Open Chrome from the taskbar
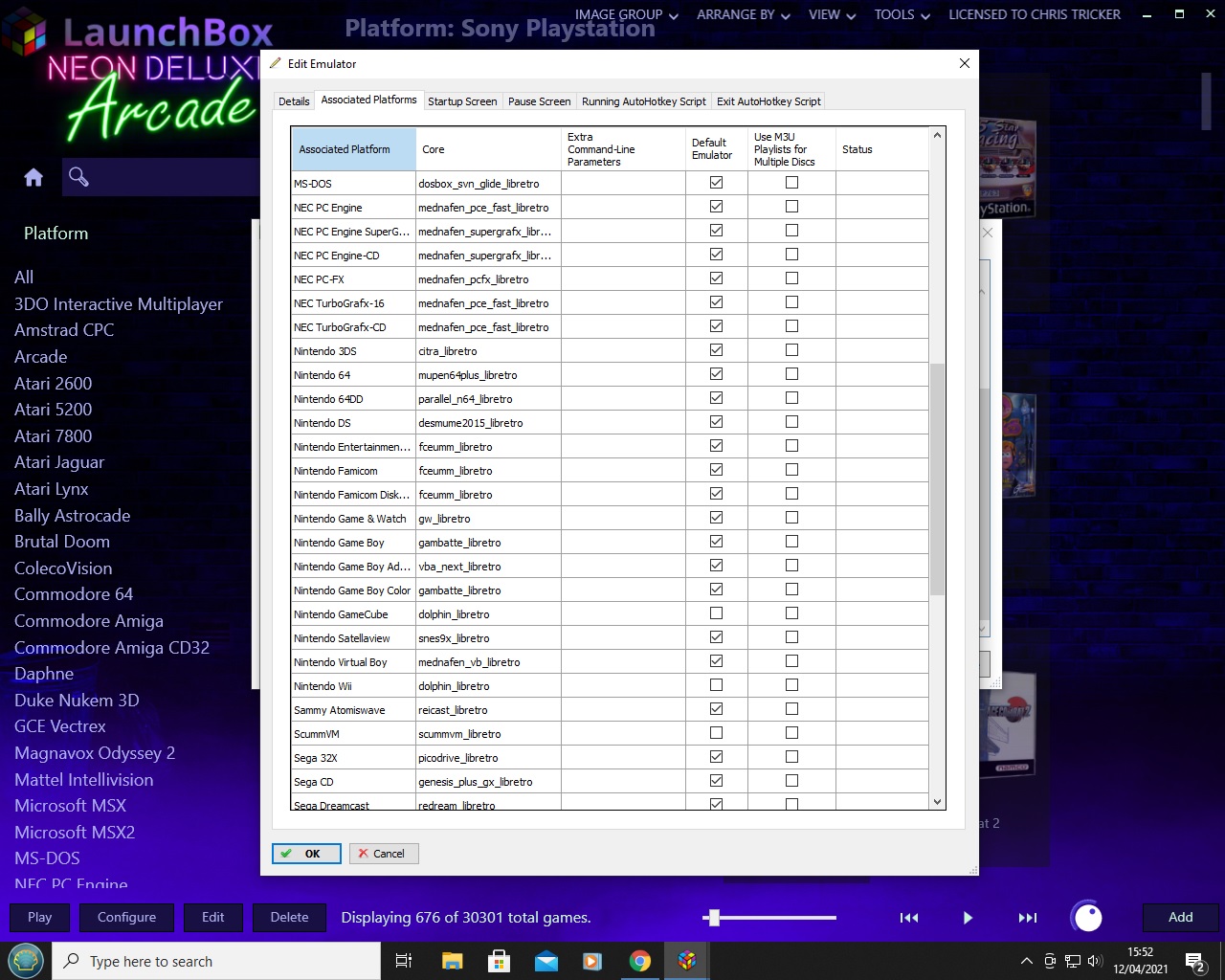Screen dimensions: 1225x980 (640, 961)
